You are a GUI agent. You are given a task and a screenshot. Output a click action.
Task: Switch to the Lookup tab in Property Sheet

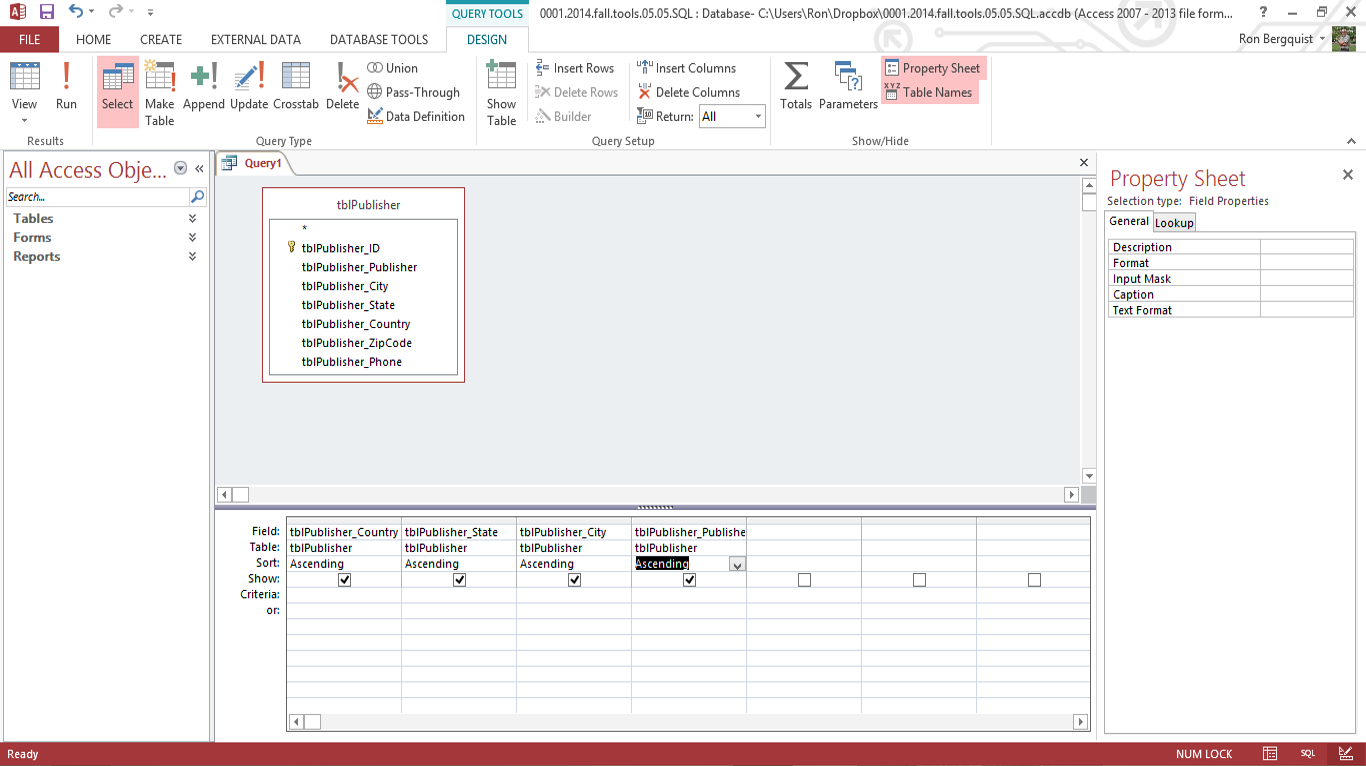pos(1174,223)
